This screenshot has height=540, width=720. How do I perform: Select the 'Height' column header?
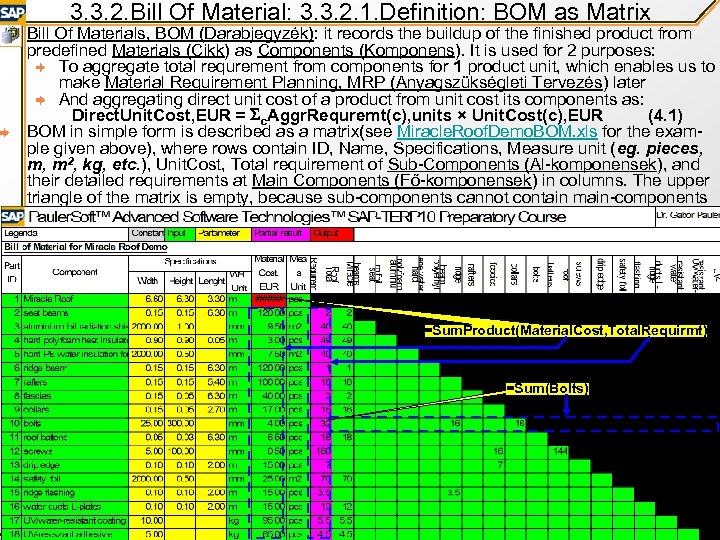pyautogui.click(x=180, y=281)
